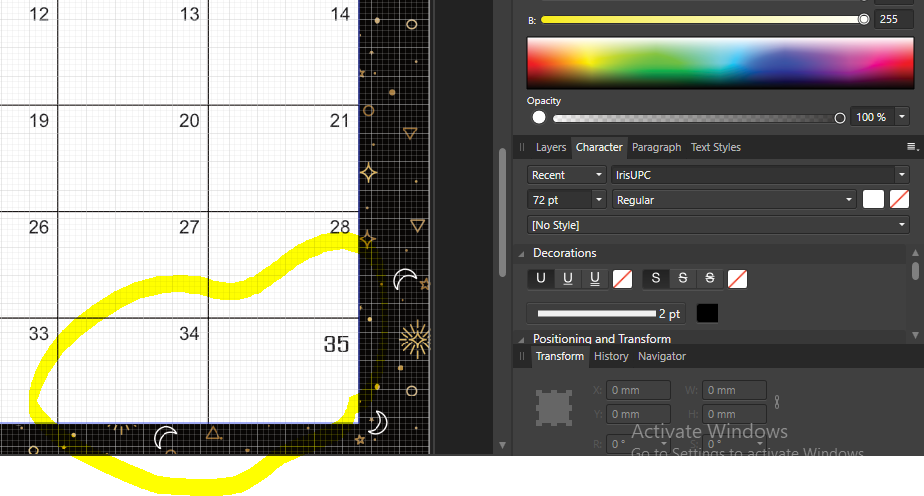Open the Regular font style dropdown
Image resolution: width=924 pixels, height=496 pixels.
click(x=734, y=200)
